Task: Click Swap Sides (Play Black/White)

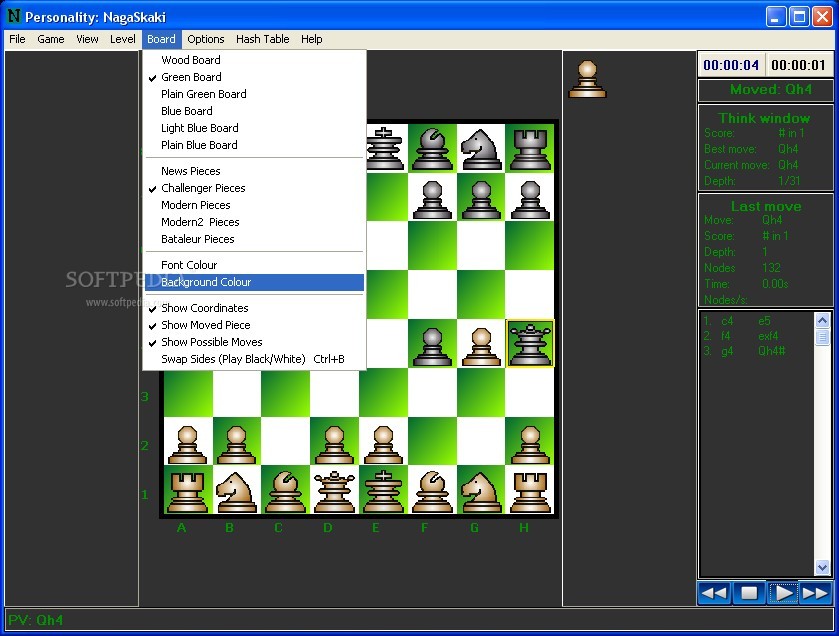Action: [255, 359]
